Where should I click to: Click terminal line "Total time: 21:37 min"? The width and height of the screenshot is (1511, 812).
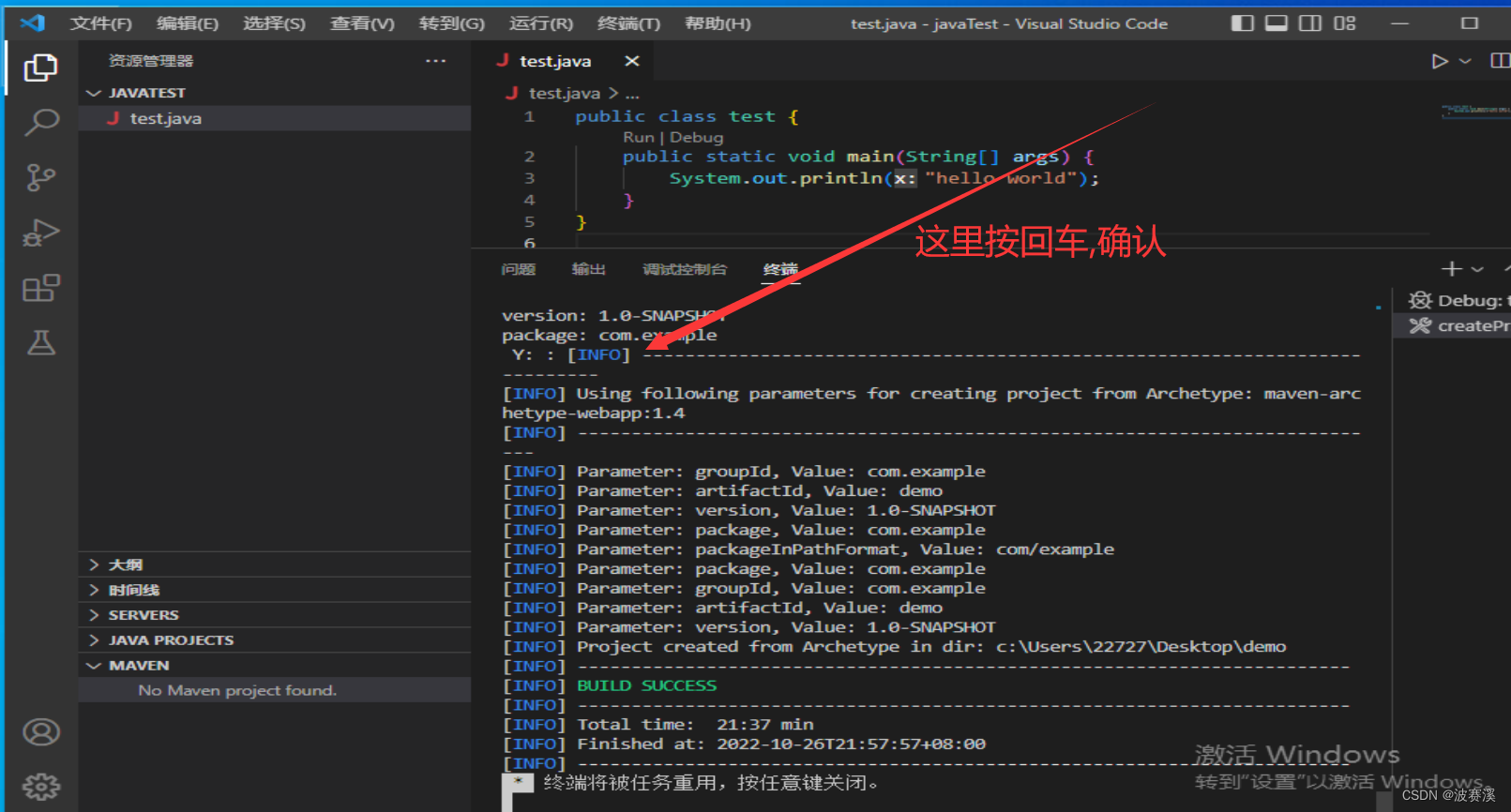point(695,724)
